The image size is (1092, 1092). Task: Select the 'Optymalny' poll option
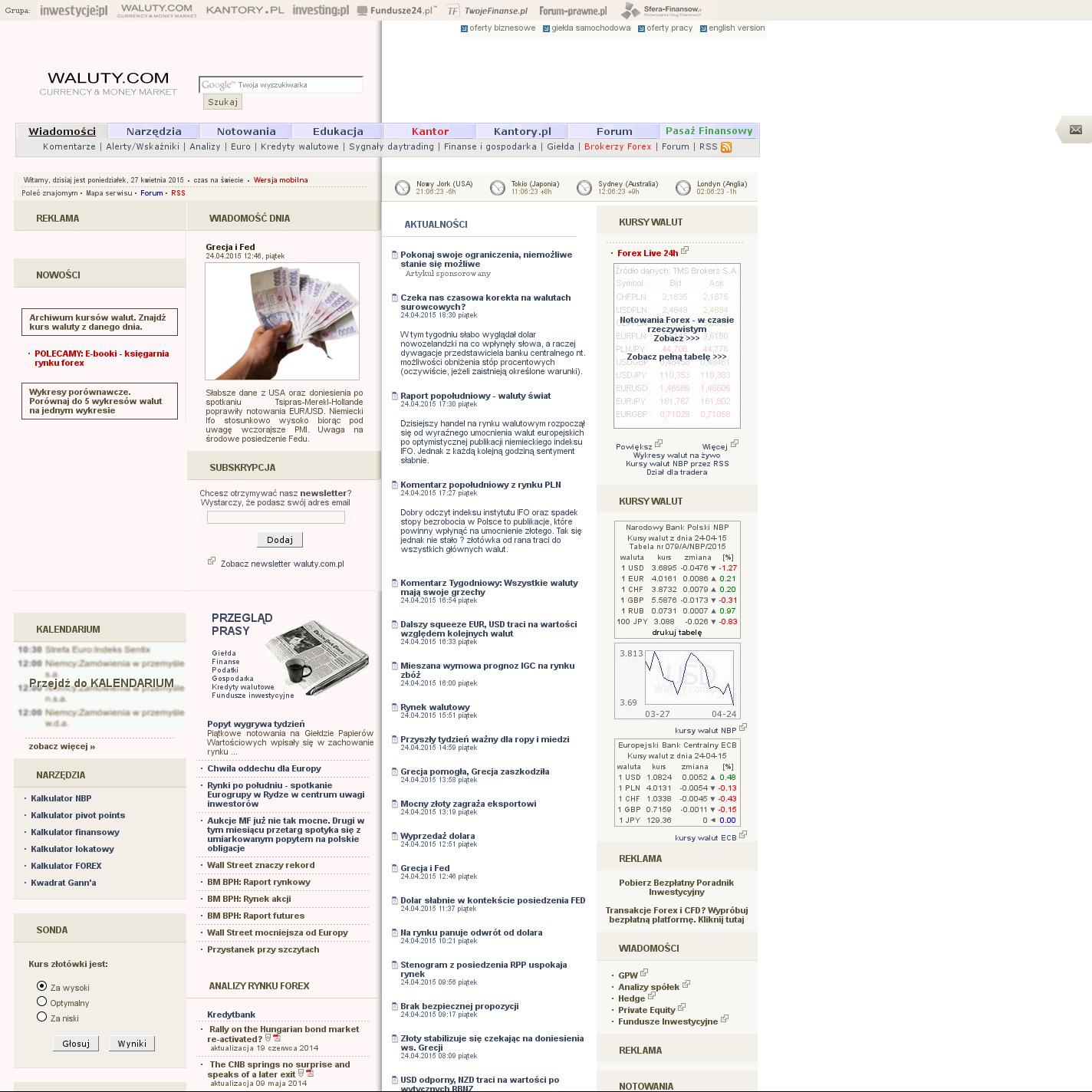coord(42,1002)
